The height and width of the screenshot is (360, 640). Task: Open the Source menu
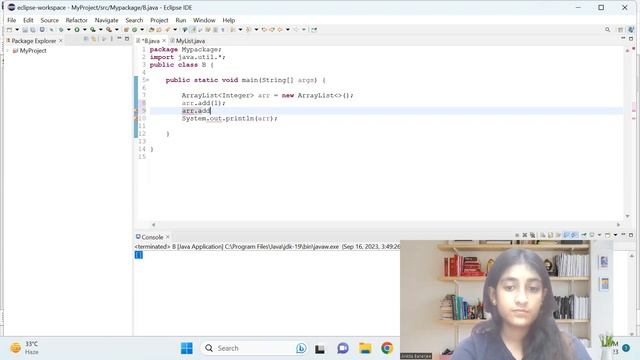point(49,20)
